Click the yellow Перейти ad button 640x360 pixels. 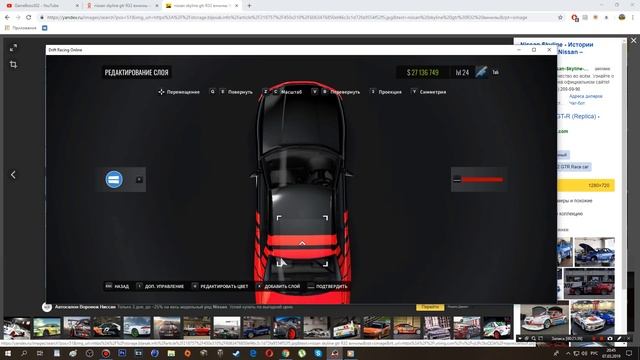430,307
